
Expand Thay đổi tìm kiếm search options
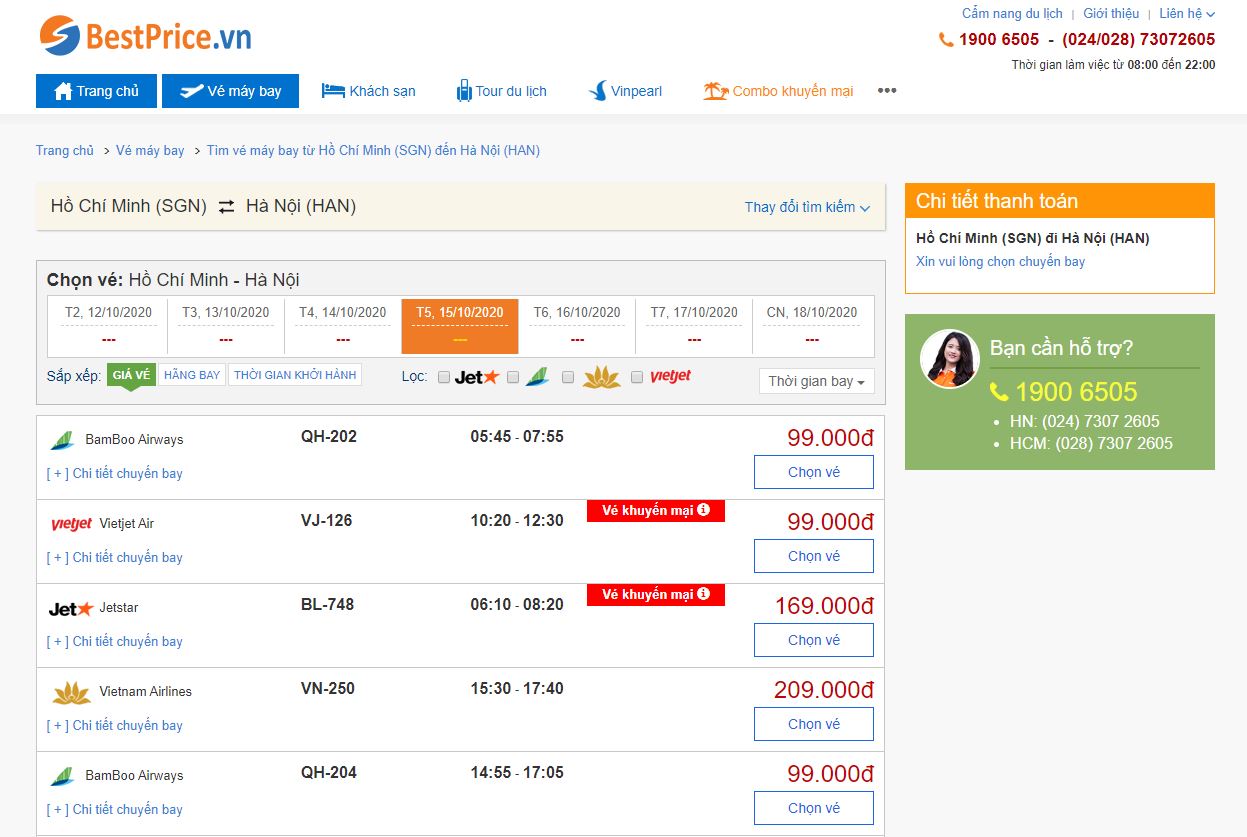[x=807, y=207]
